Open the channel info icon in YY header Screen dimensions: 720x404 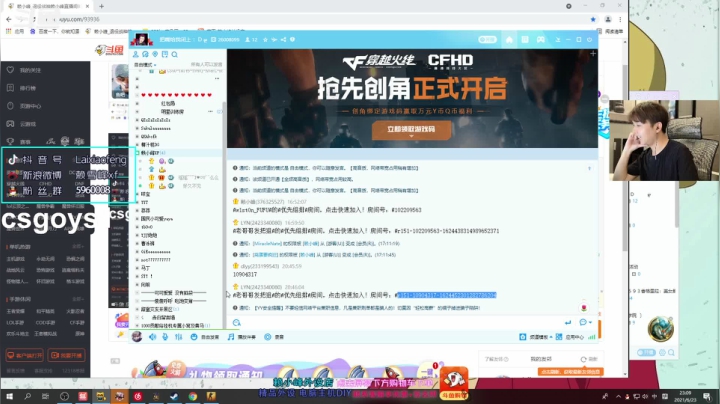point(292,39)
